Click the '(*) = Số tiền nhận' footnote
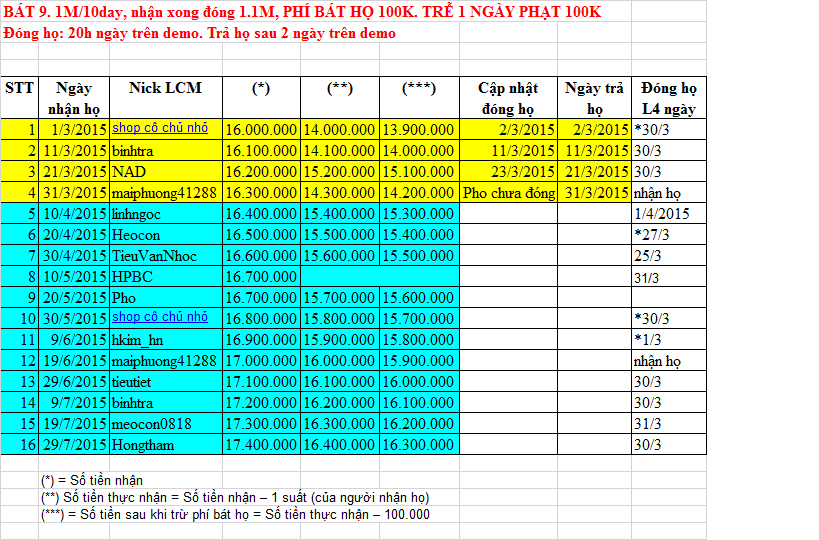This screenshot has width=819, height=540. point(92,481)
